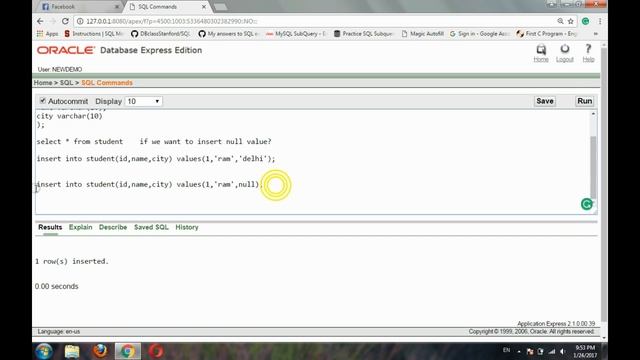Click the Oracle logo
Screen dimensions: 640x360
pos(66,50)
